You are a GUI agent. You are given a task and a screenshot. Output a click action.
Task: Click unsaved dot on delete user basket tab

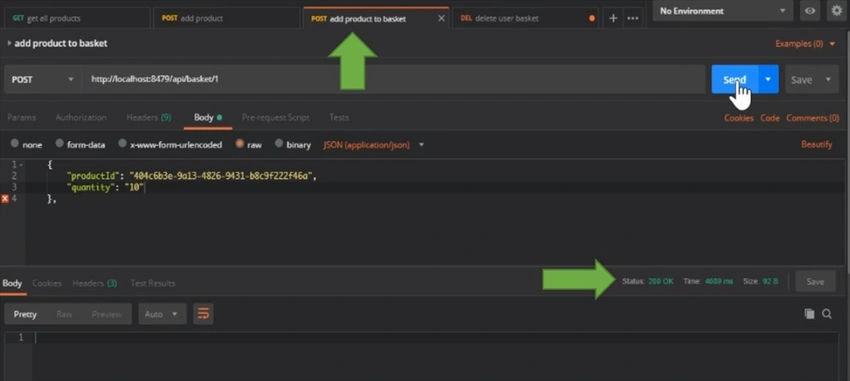(591, 18)
